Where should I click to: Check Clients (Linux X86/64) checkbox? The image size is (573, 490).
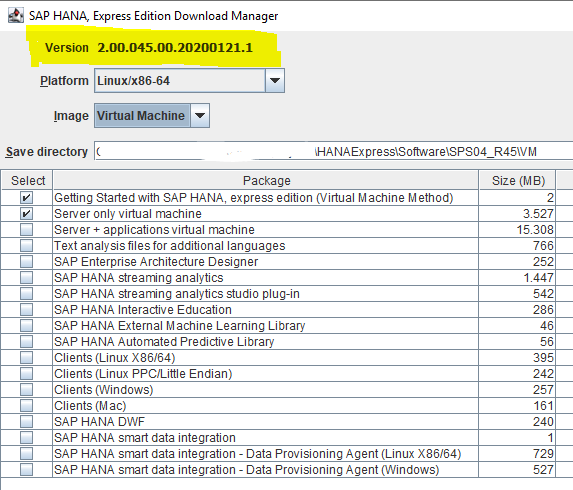pos(26,358)
